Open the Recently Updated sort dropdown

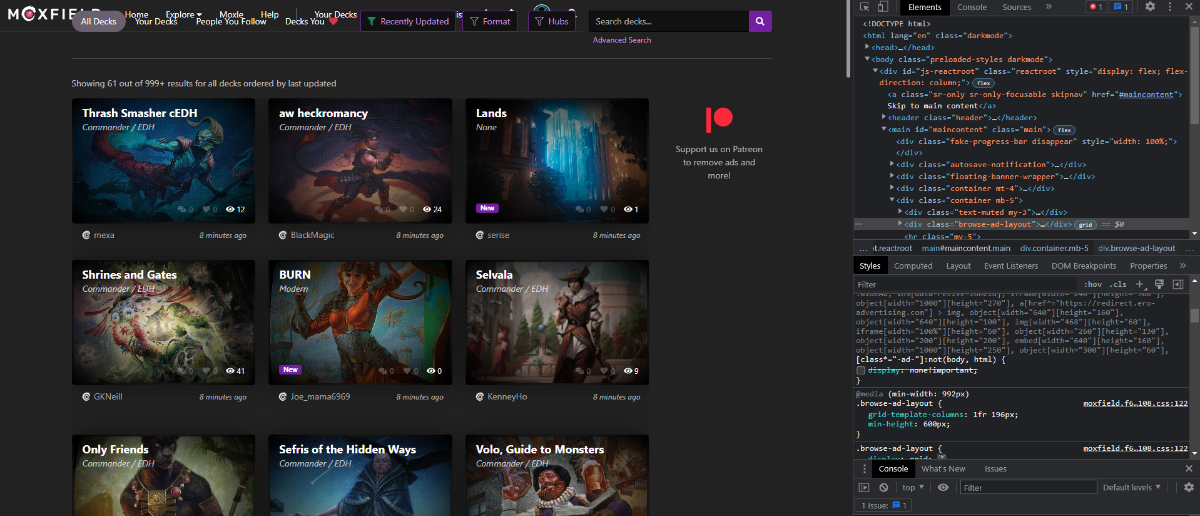click(408, 21)
